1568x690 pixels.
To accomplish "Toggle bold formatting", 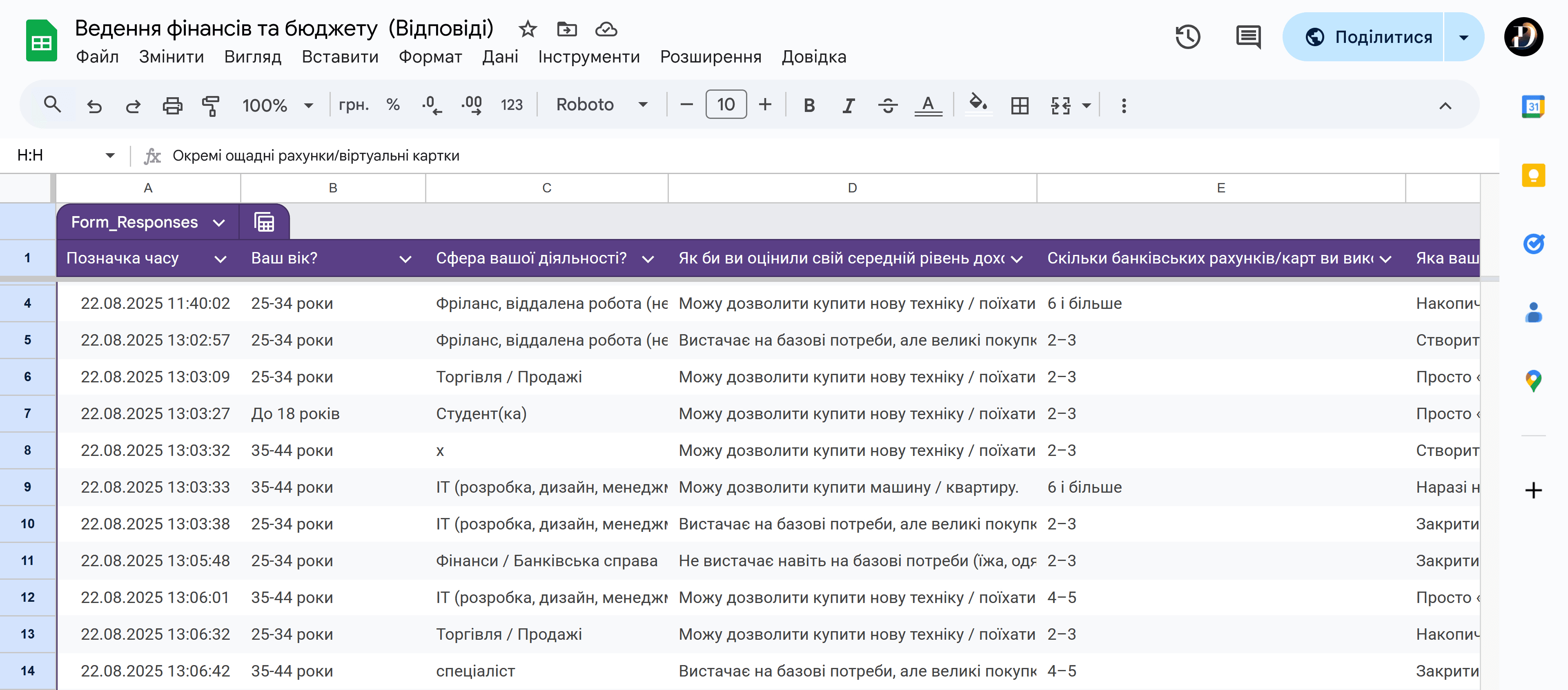I will (808, 105).
